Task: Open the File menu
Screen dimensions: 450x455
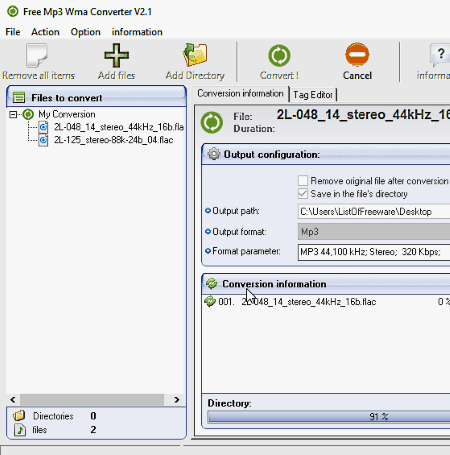Action: tap(13, 32)
